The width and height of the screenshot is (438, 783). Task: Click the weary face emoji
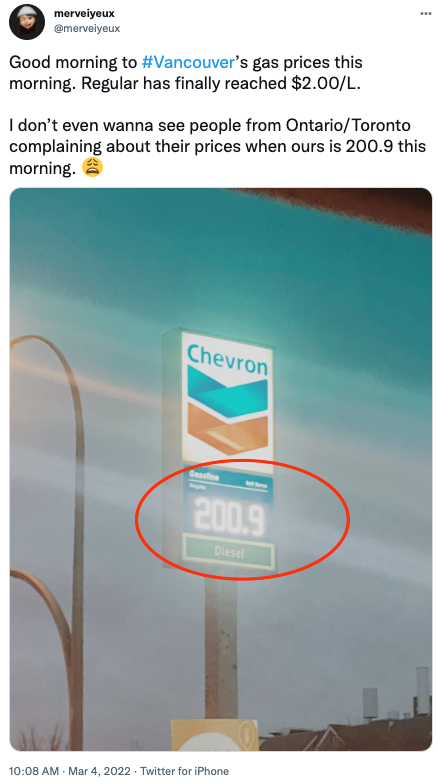coord(92,167)
